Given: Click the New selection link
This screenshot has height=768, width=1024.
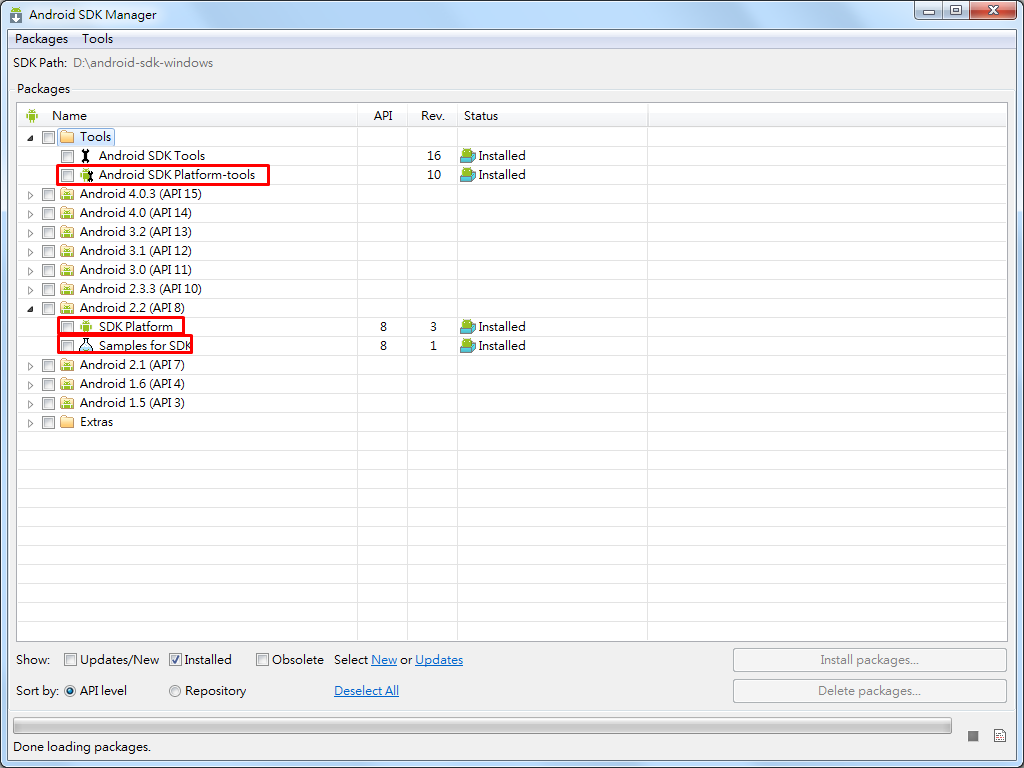Looking at the screenshot, I should tap(384, 660).
